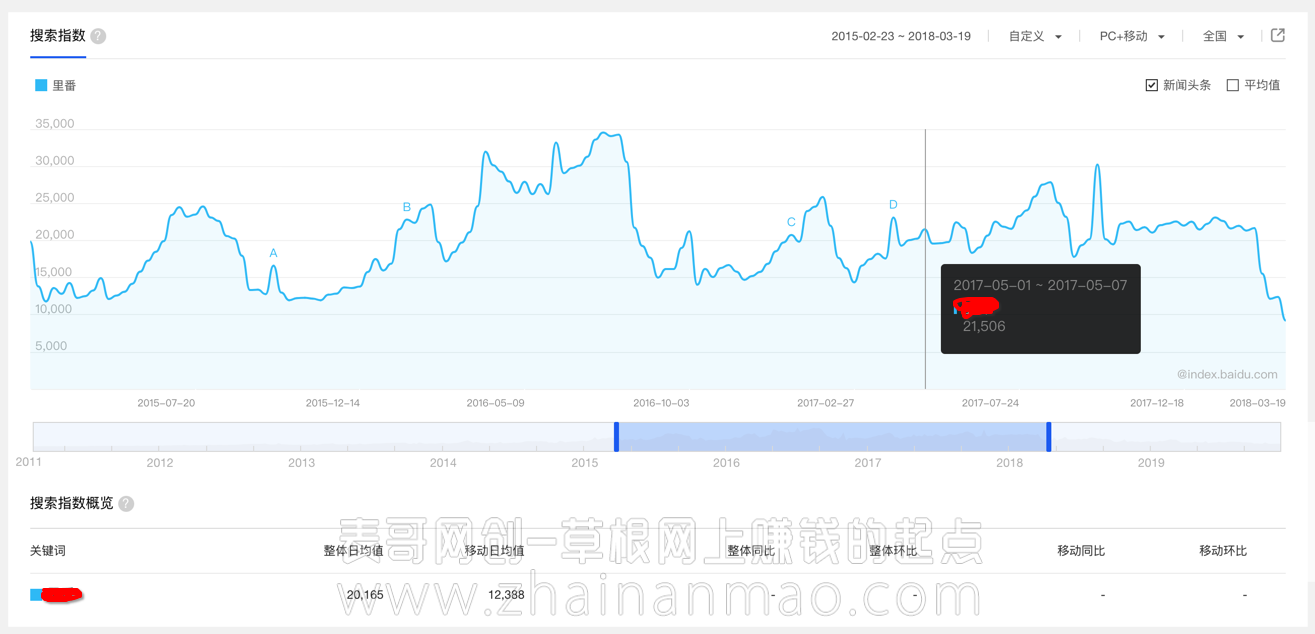Viewport: 1315px width, 634px height.
Task: Open the PC+移动 device dropdown
Action: coord(1132,36)
